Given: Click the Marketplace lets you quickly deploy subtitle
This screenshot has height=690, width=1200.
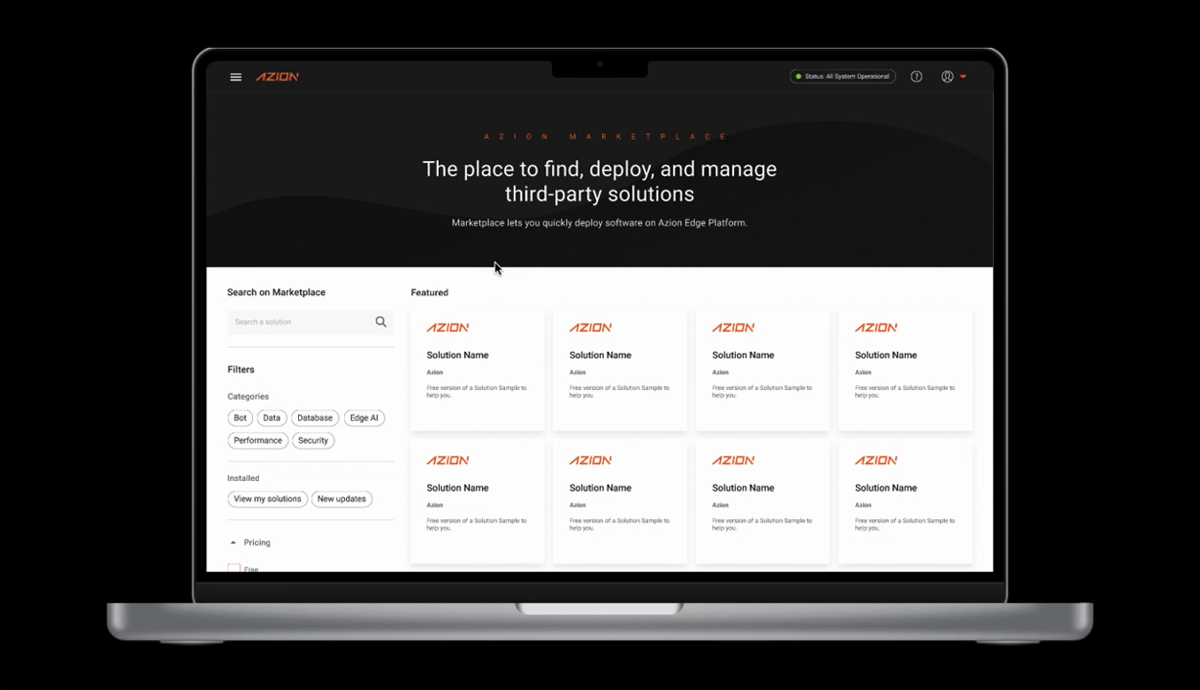Looking at the screenshot, I should pyautogui.click(x=599, y=223).
